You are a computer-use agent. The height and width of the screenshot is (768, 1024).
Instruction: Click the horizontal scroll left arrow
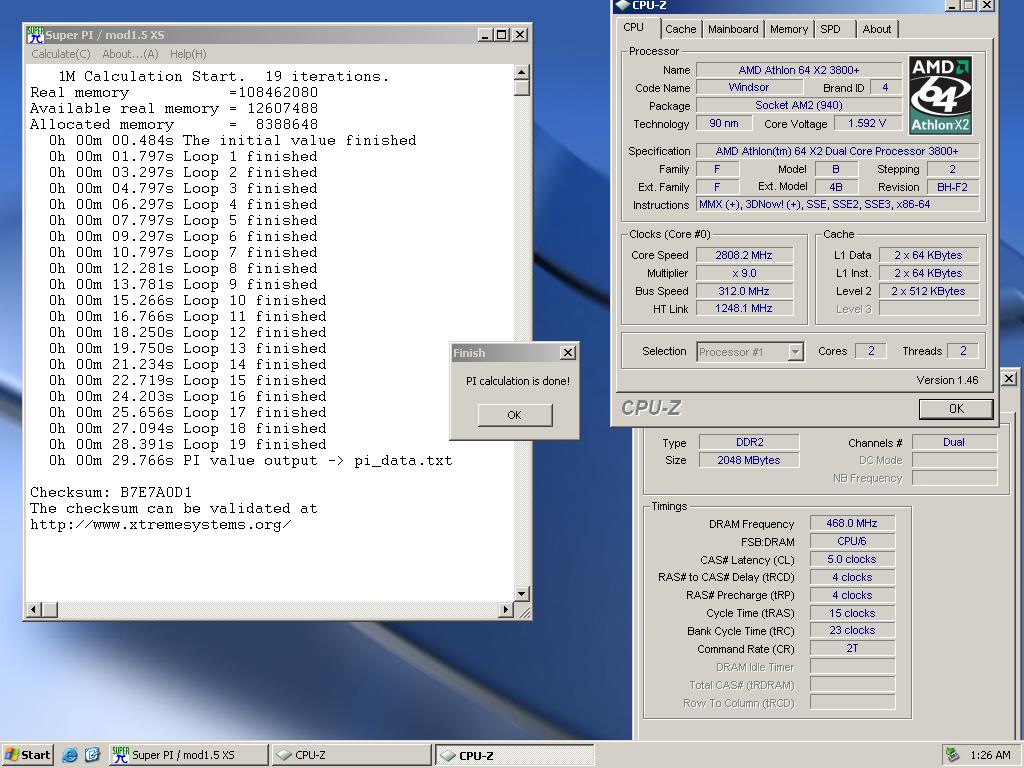(34, 609)
